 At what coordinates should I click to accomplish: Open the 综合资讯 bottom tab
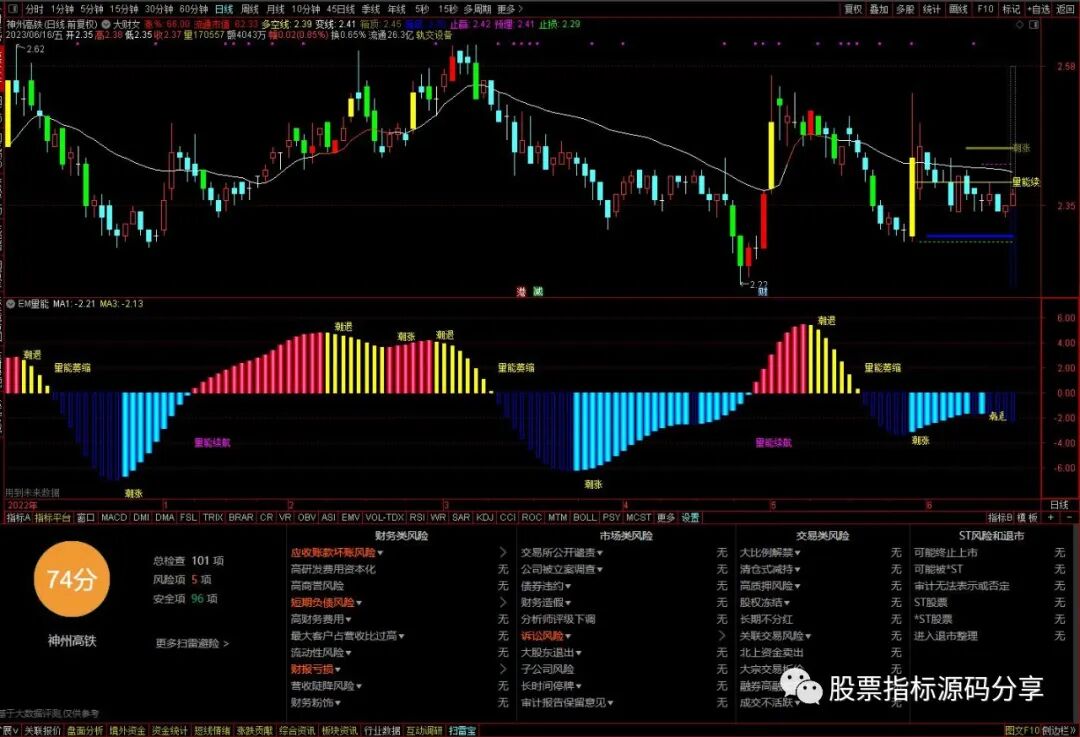click(x=297, y=731)
